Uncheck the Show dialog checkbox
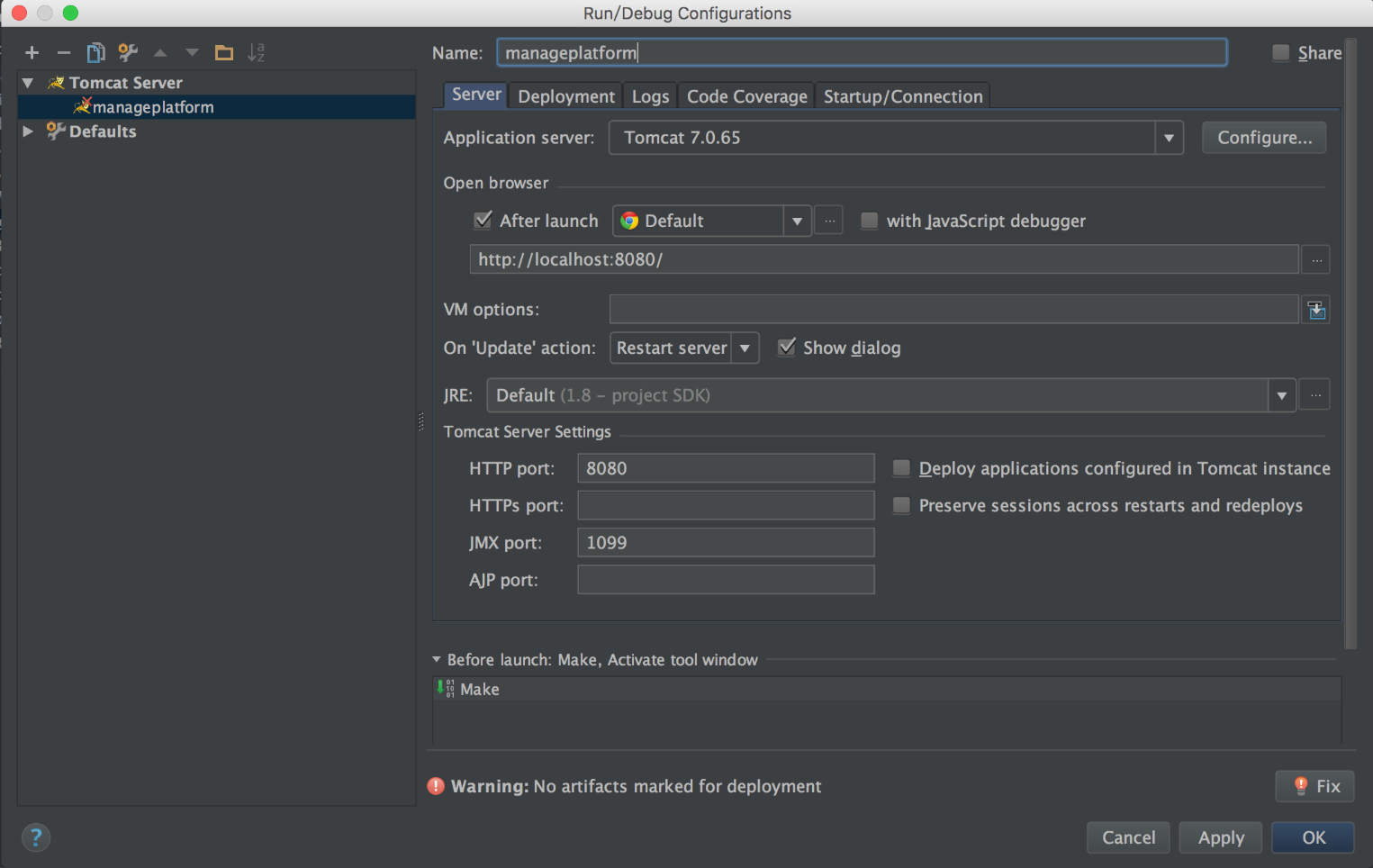Screen dimensions: 1373x868 787,347
